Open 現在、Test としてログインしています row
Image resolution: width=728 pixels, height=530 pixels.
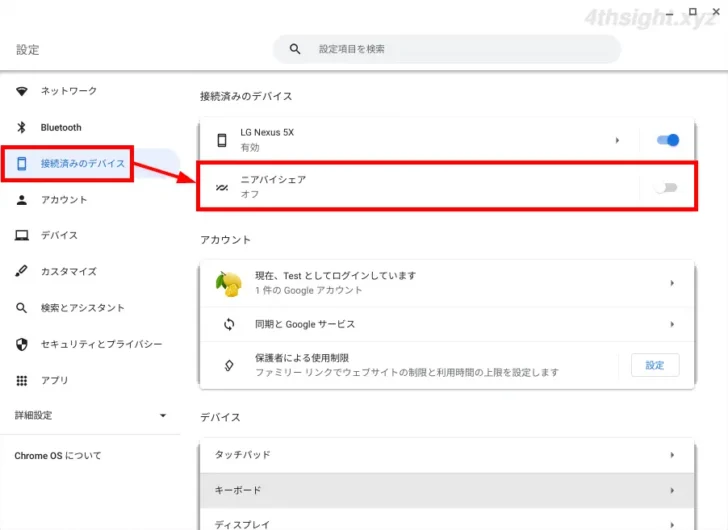click(x=447, y=284)
